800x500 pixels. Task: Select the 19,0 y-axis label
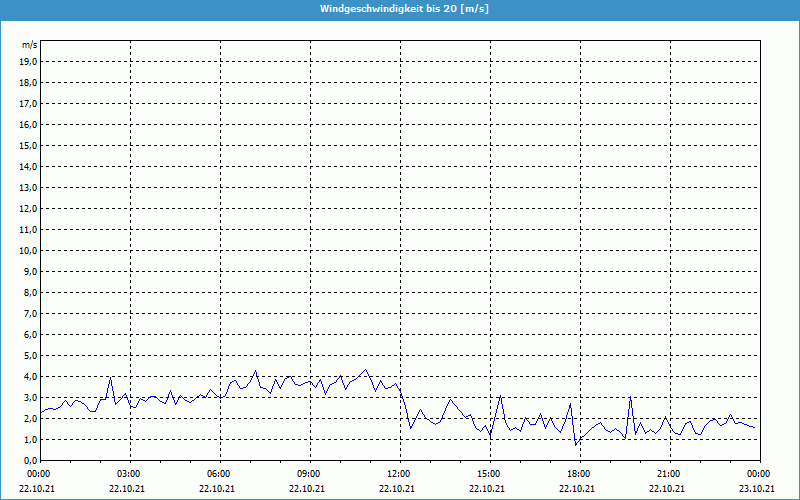[x=29, y=61]
